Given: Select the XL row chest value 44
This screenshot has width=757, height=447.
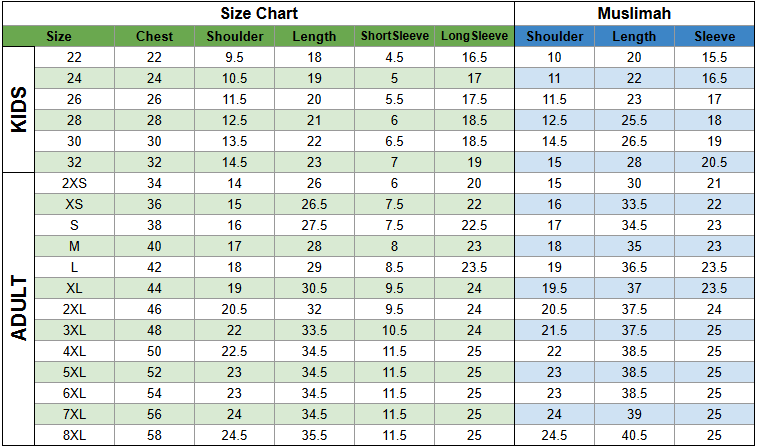Looking at the screenshot, I should [x=154, y=288].
